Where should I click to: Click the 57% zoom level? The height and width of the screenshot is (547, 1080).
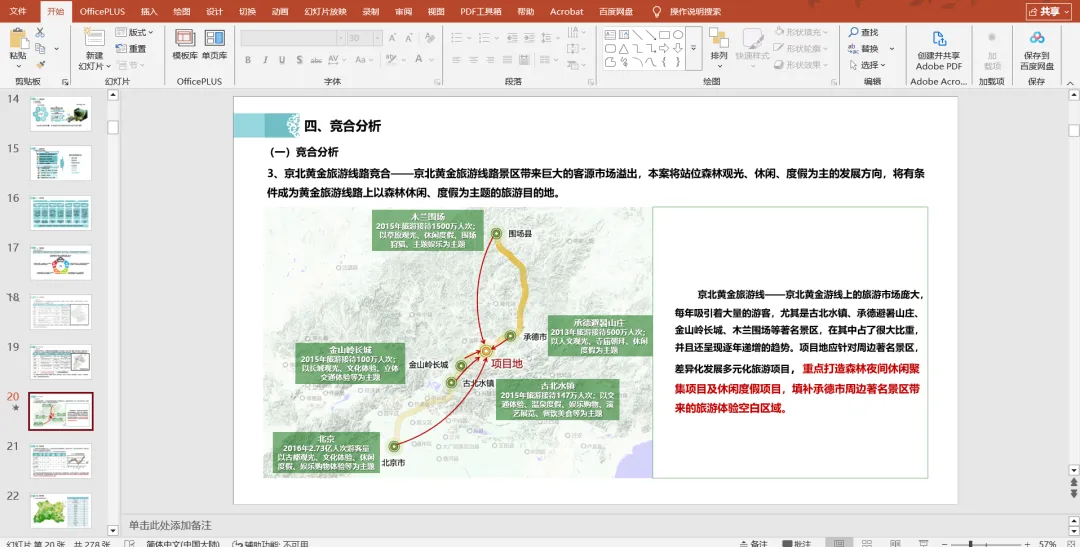coord(1048,544)
